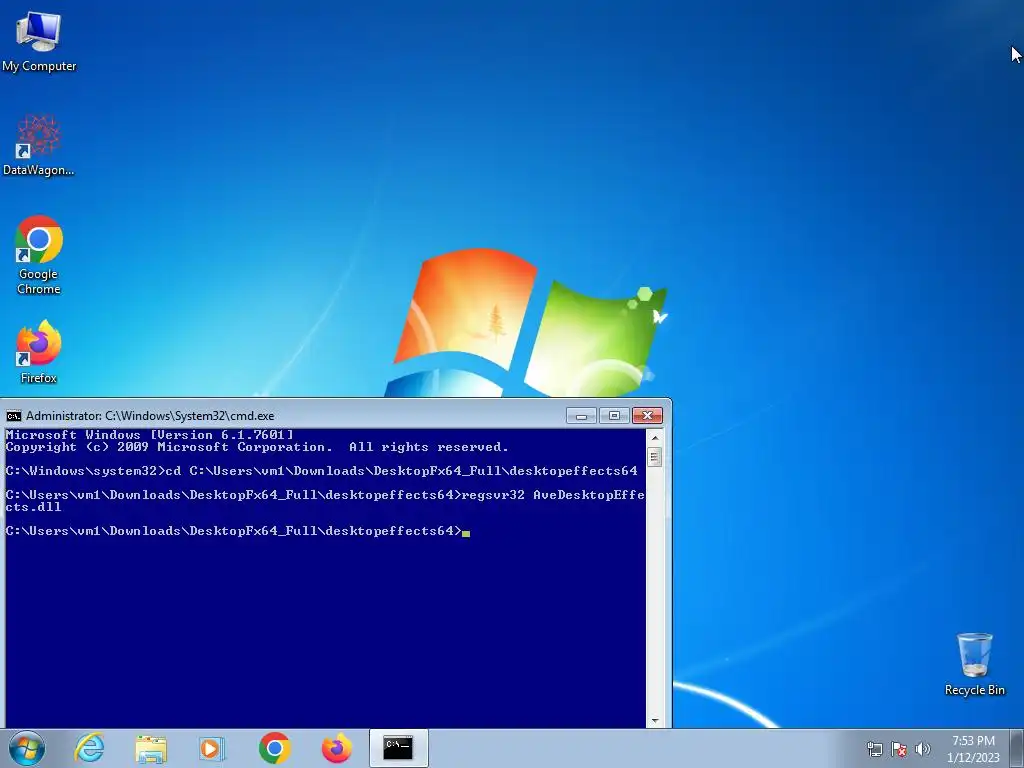Click the network status tray icon

[x=874, y=749]
